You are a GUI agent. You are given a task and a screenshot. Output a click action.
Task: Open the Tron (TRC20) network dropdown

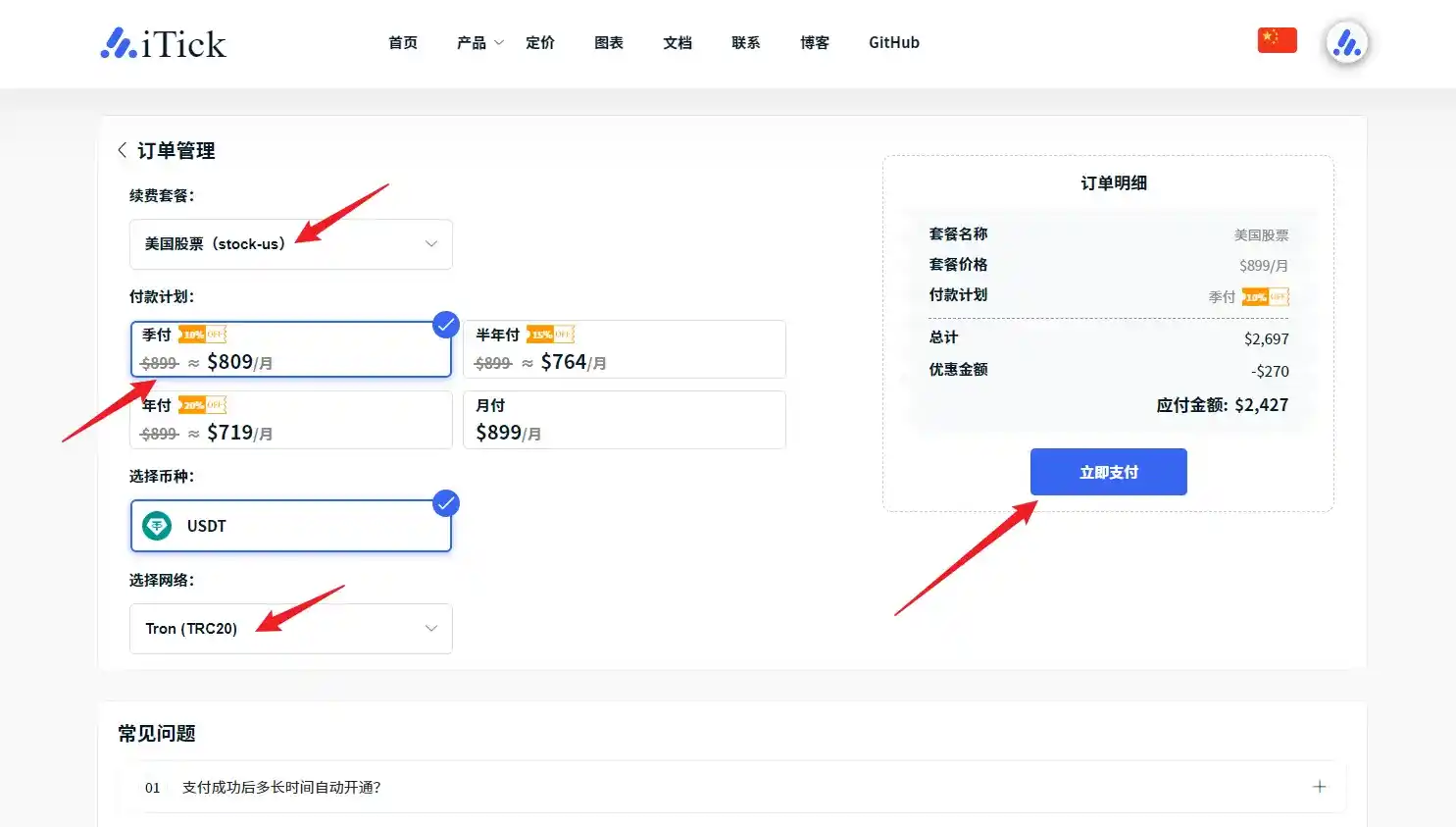click(290, 628)
